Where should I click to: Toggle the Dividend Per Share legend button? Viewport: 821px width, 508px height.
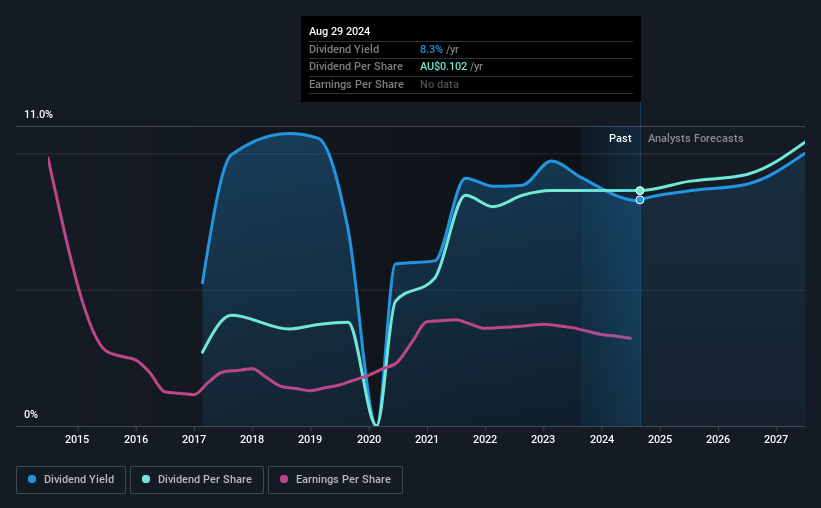click(197, 480)
